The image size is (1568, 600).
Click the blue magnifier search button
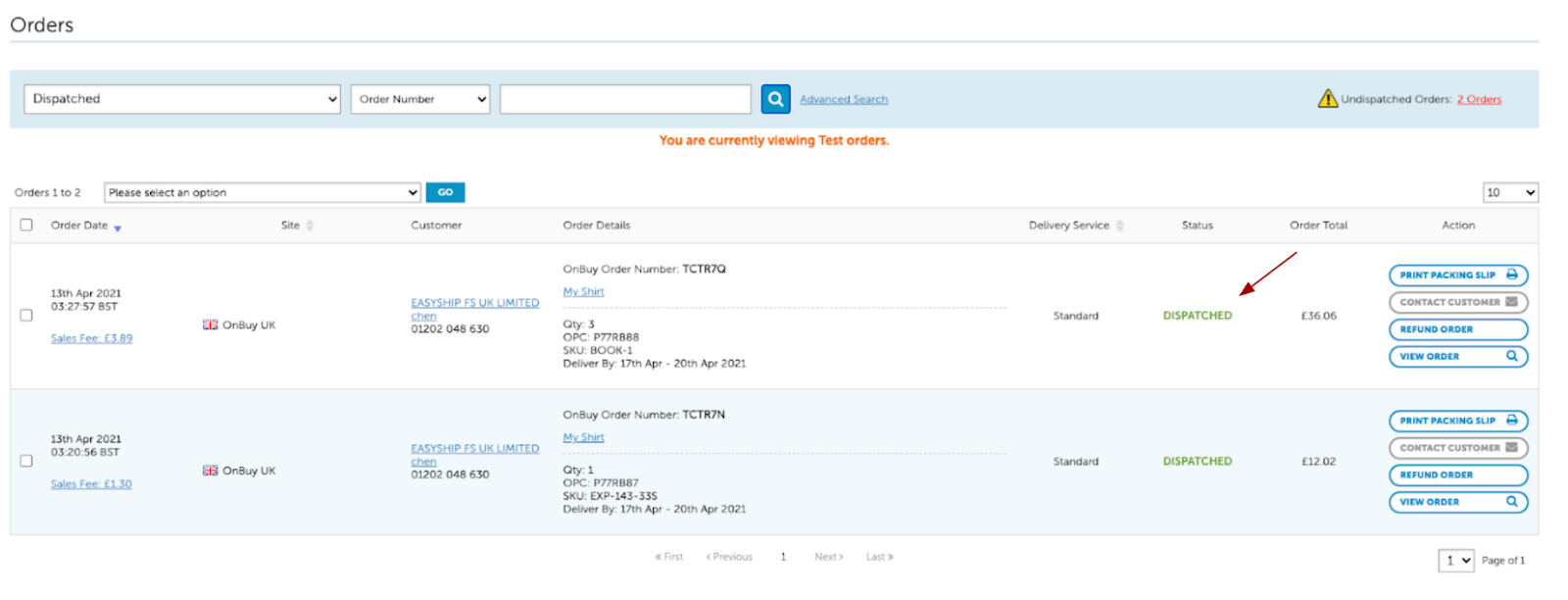(775, 99)
